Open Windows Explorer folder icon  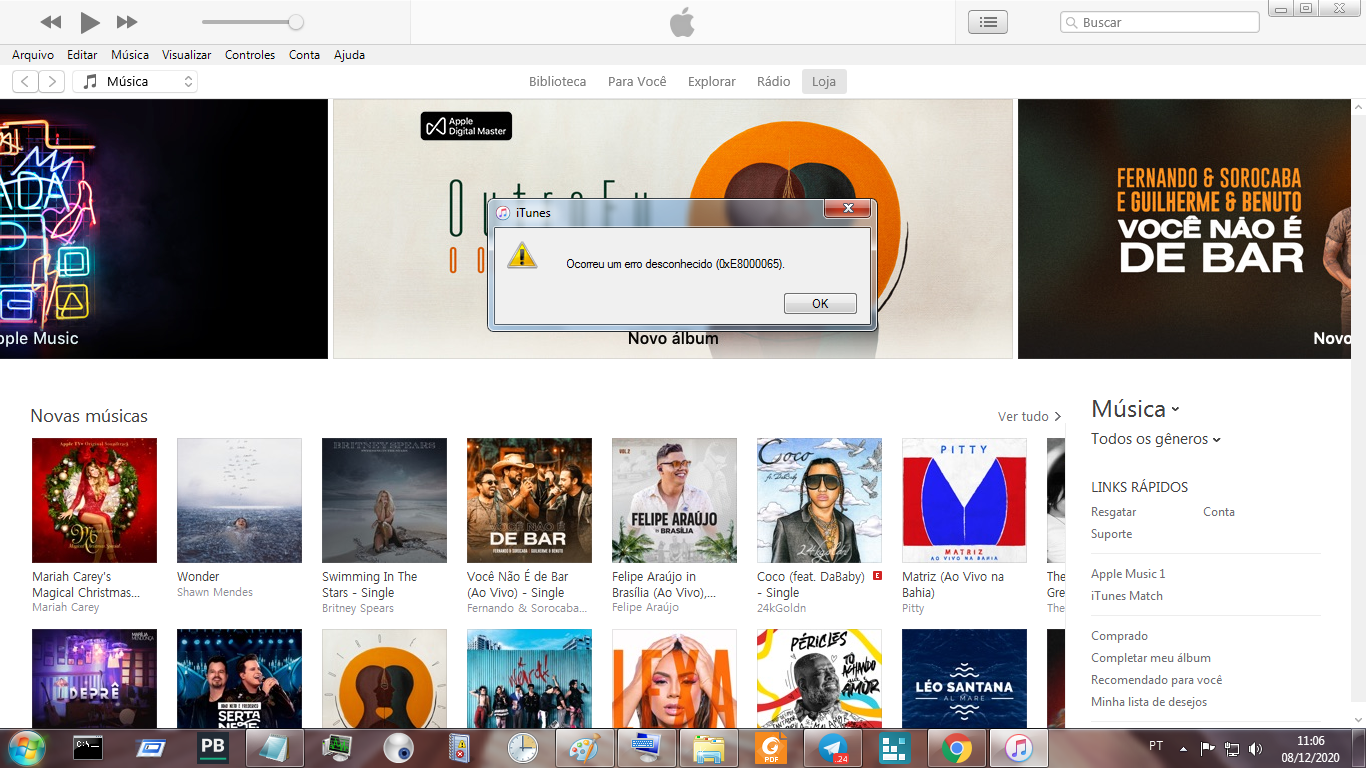pyautogui.click(x=708, y=747)
